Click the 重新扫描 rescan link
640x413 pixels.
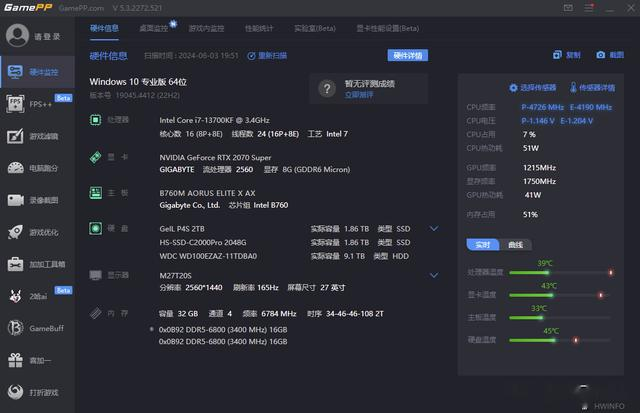(267, 56)
